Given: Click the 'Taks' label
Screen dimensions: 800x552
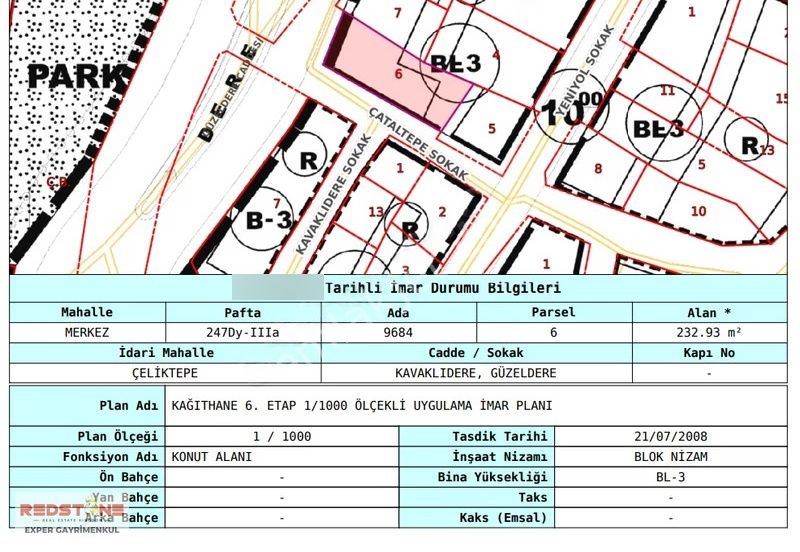Looking at the screenshot, I should pyautogui.click(x=533, y=497).
